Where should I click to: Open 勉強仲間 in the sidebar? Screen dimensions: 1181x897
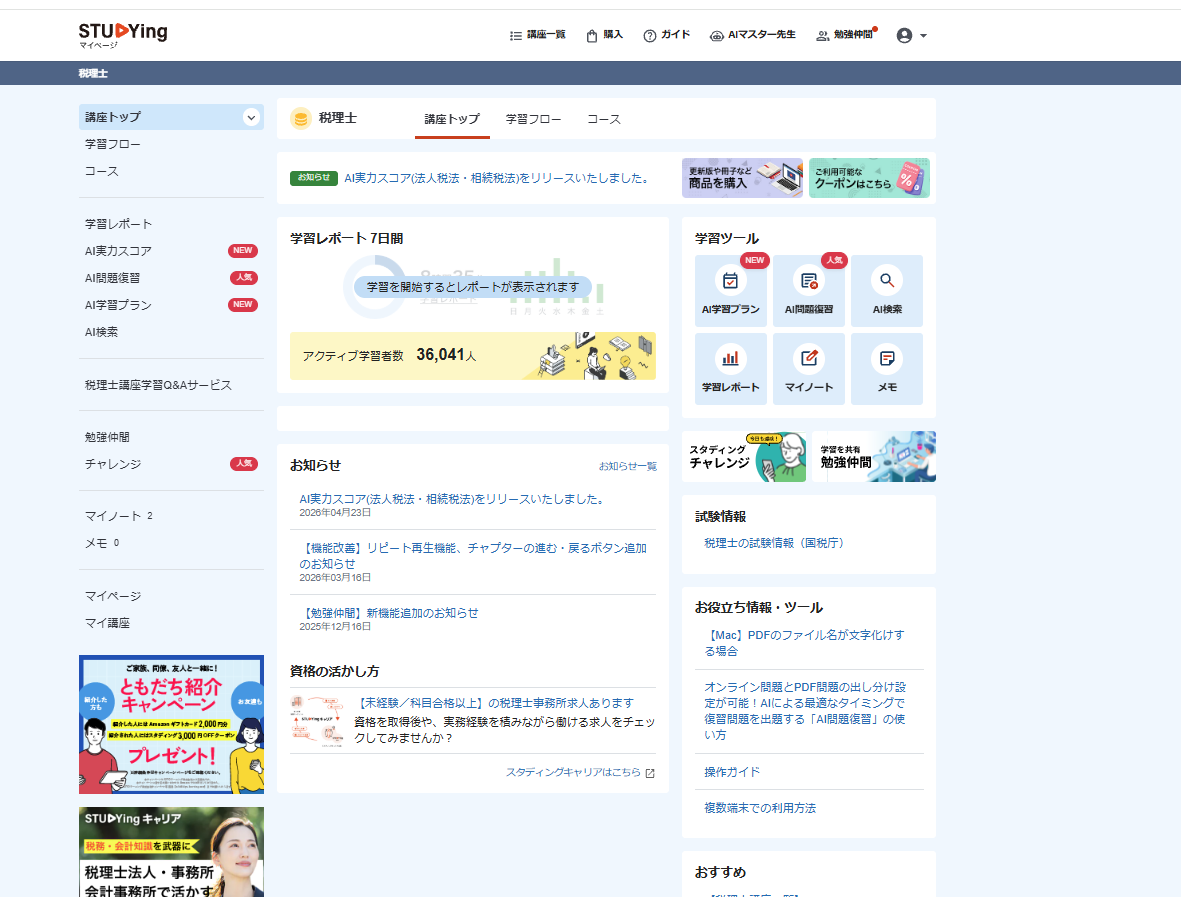[107, 437]
